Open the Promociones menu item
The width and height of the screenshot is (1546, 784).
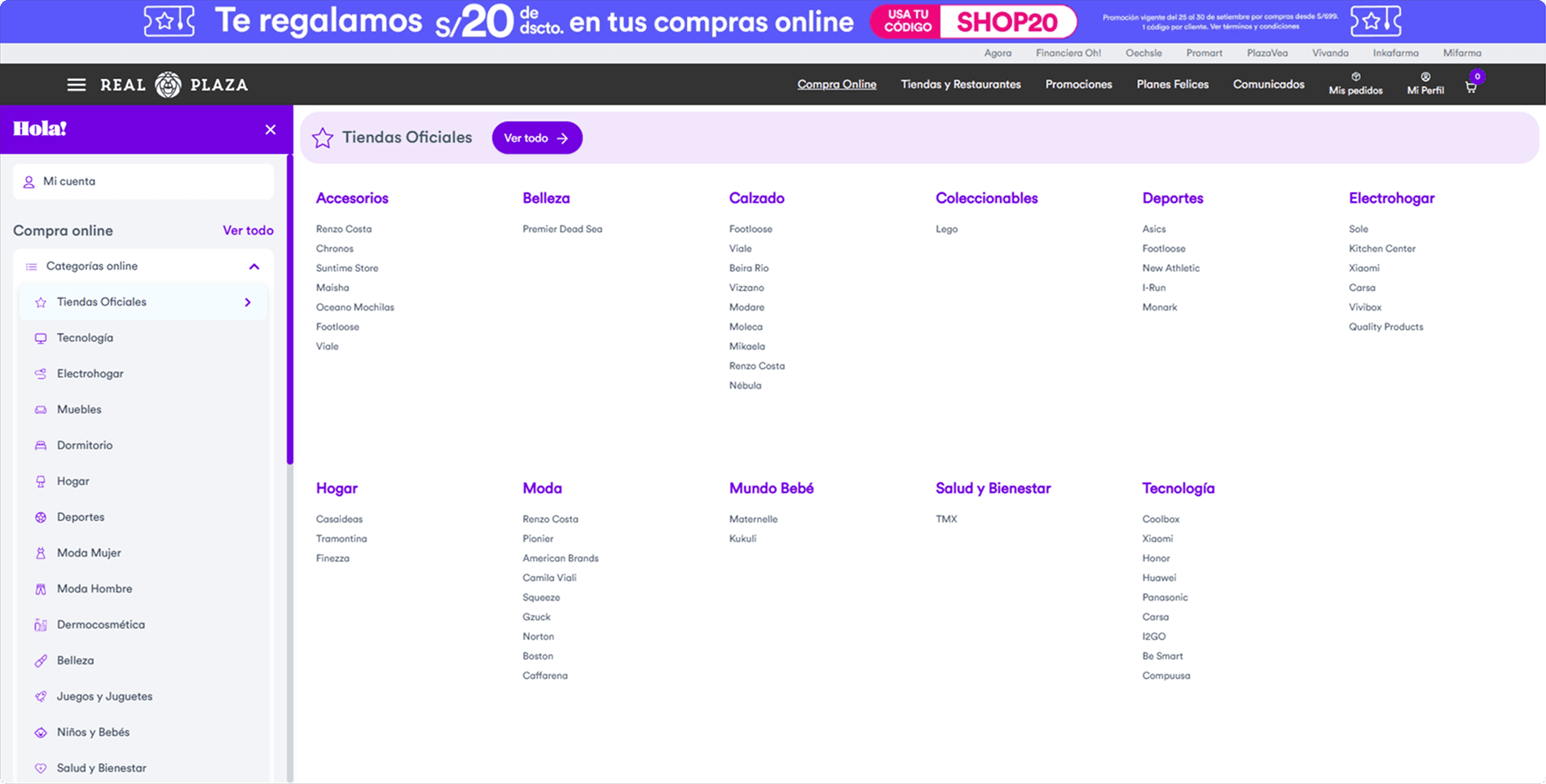[1077, 84]
